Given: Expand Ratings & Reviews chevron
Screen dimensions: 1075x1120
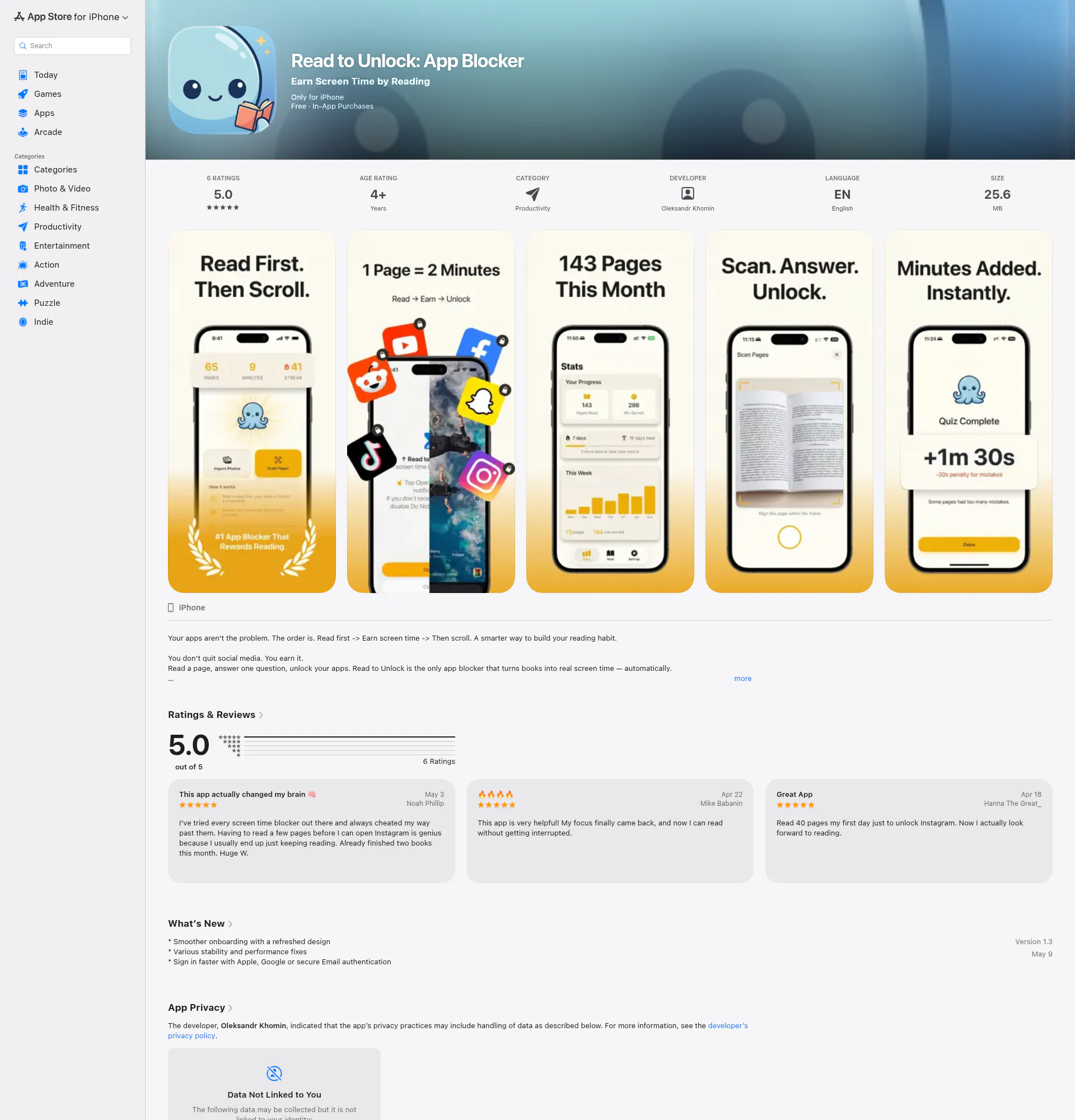Looking at the screenshot, I should click(x=261, y=716).
